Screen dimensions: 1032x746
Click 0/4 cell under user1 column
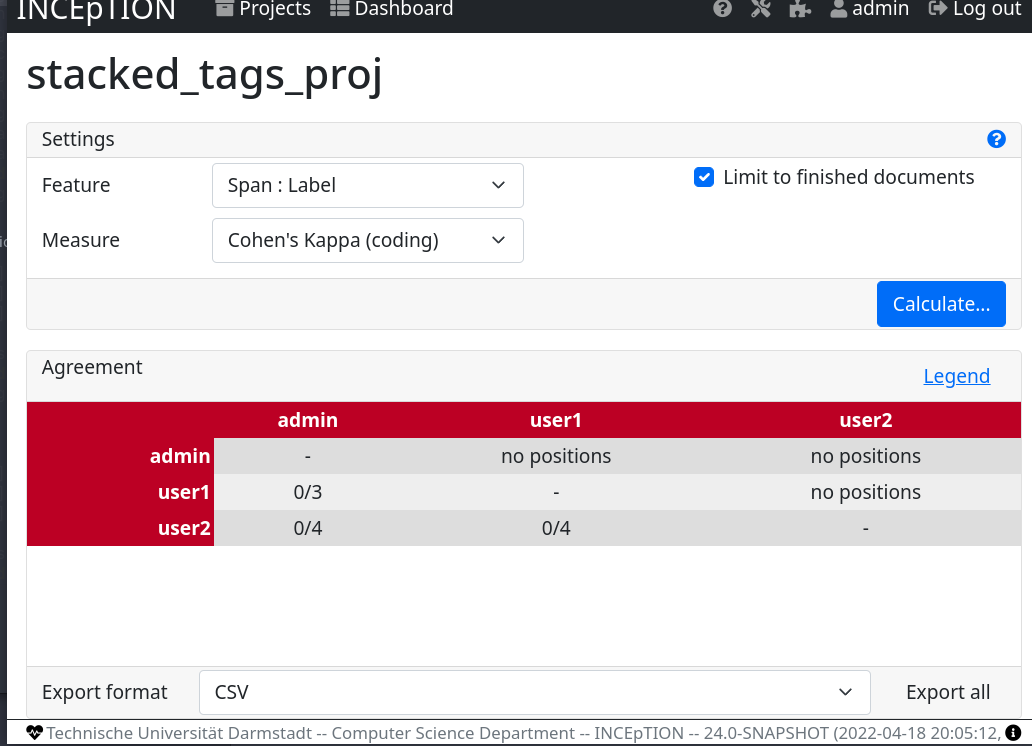(555, 528)
